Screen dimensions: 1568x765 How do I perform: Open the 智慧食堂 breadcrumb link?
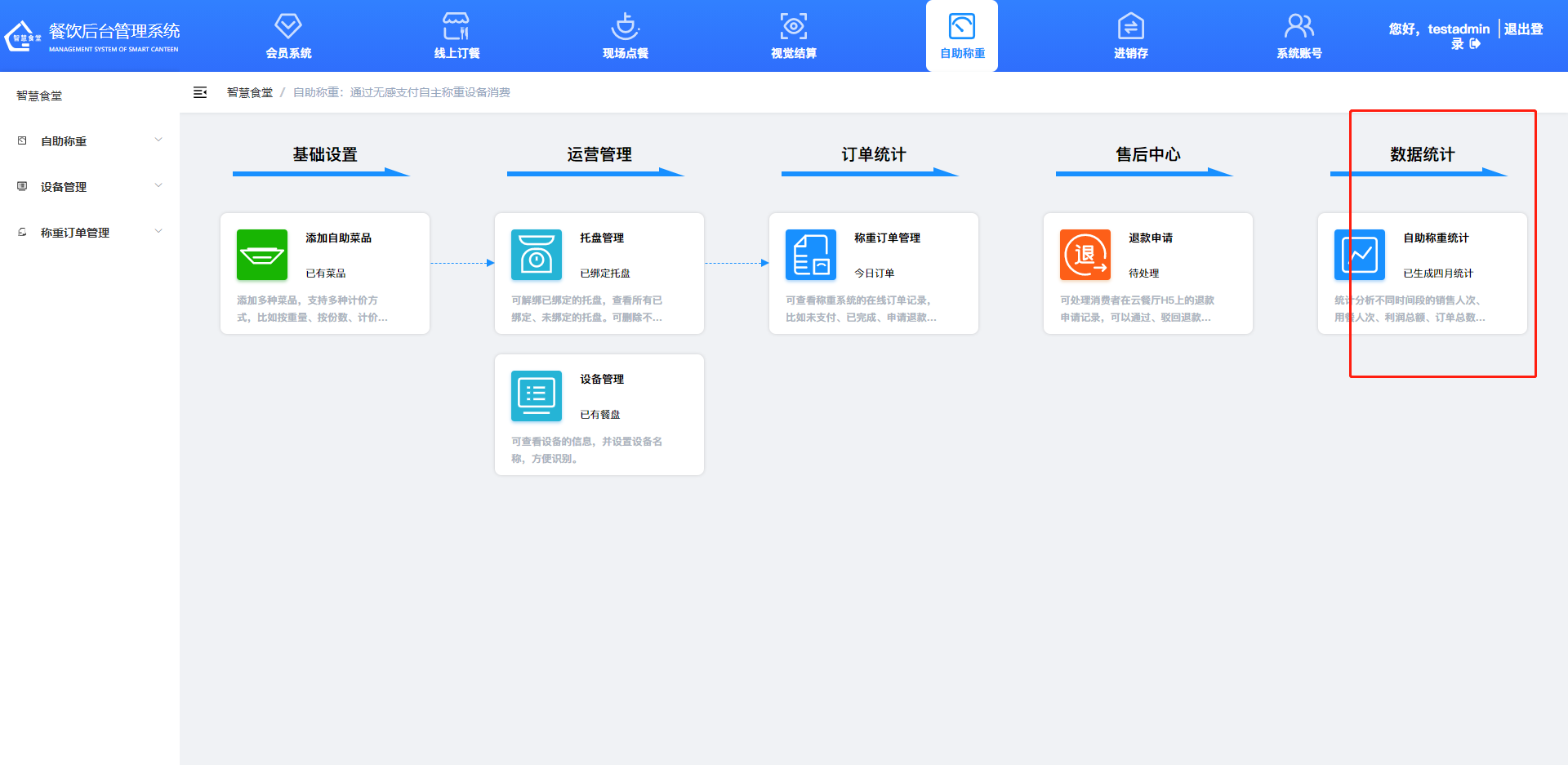click(249, 92)
